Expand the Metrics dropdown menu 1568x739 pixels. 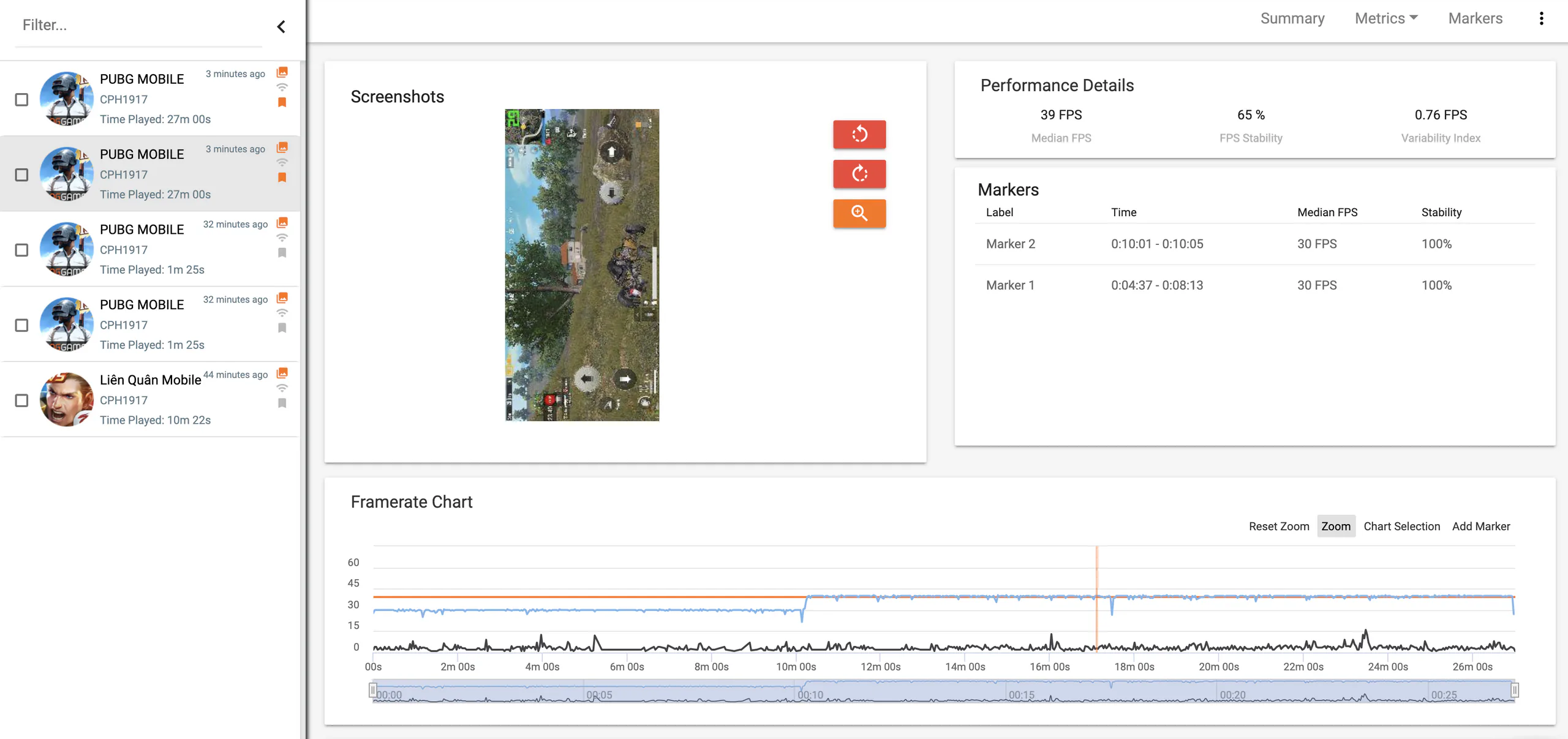1386,18
